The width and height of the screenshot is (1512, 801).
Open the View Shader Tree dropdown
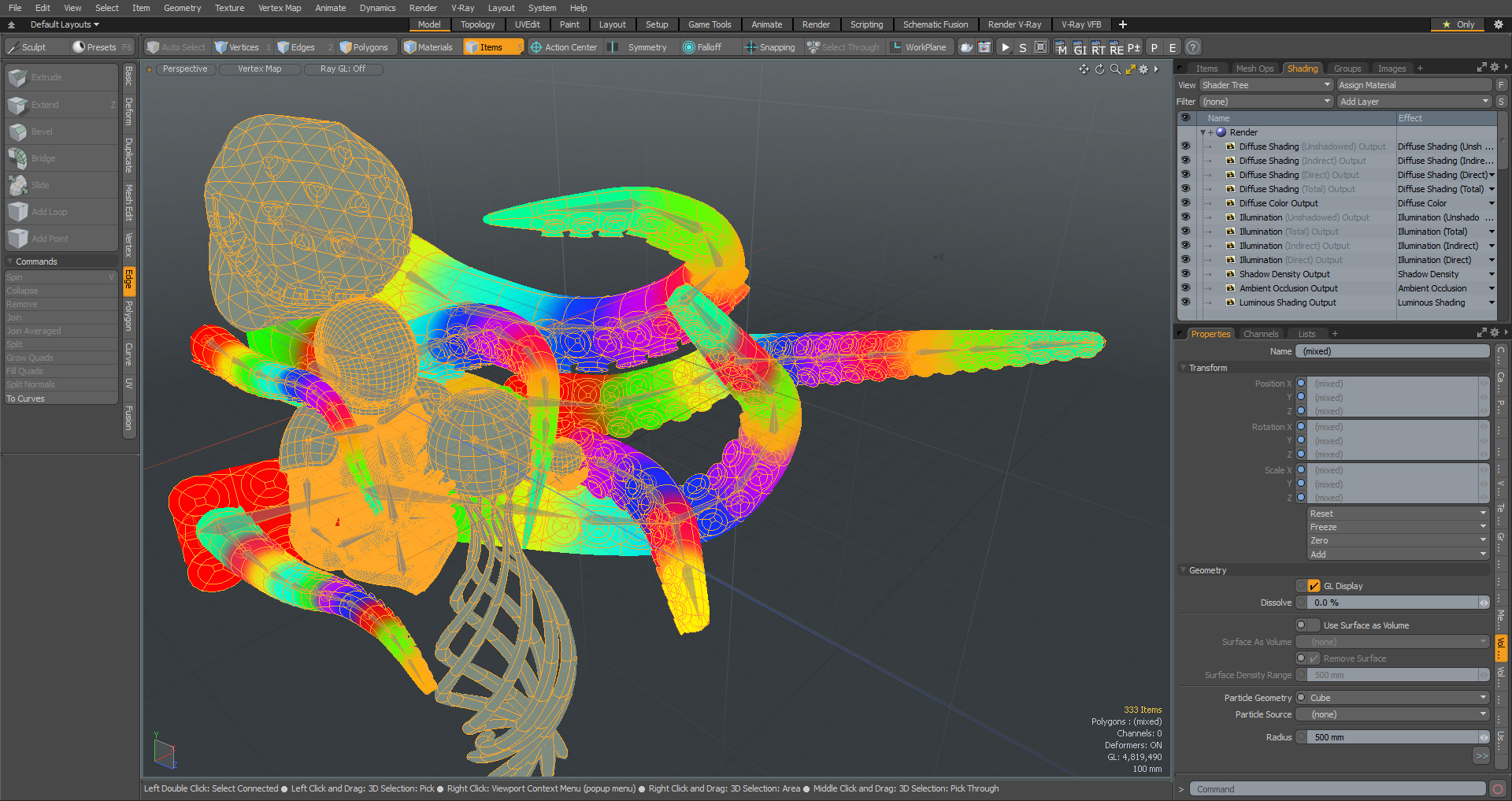click(1266, 85)
